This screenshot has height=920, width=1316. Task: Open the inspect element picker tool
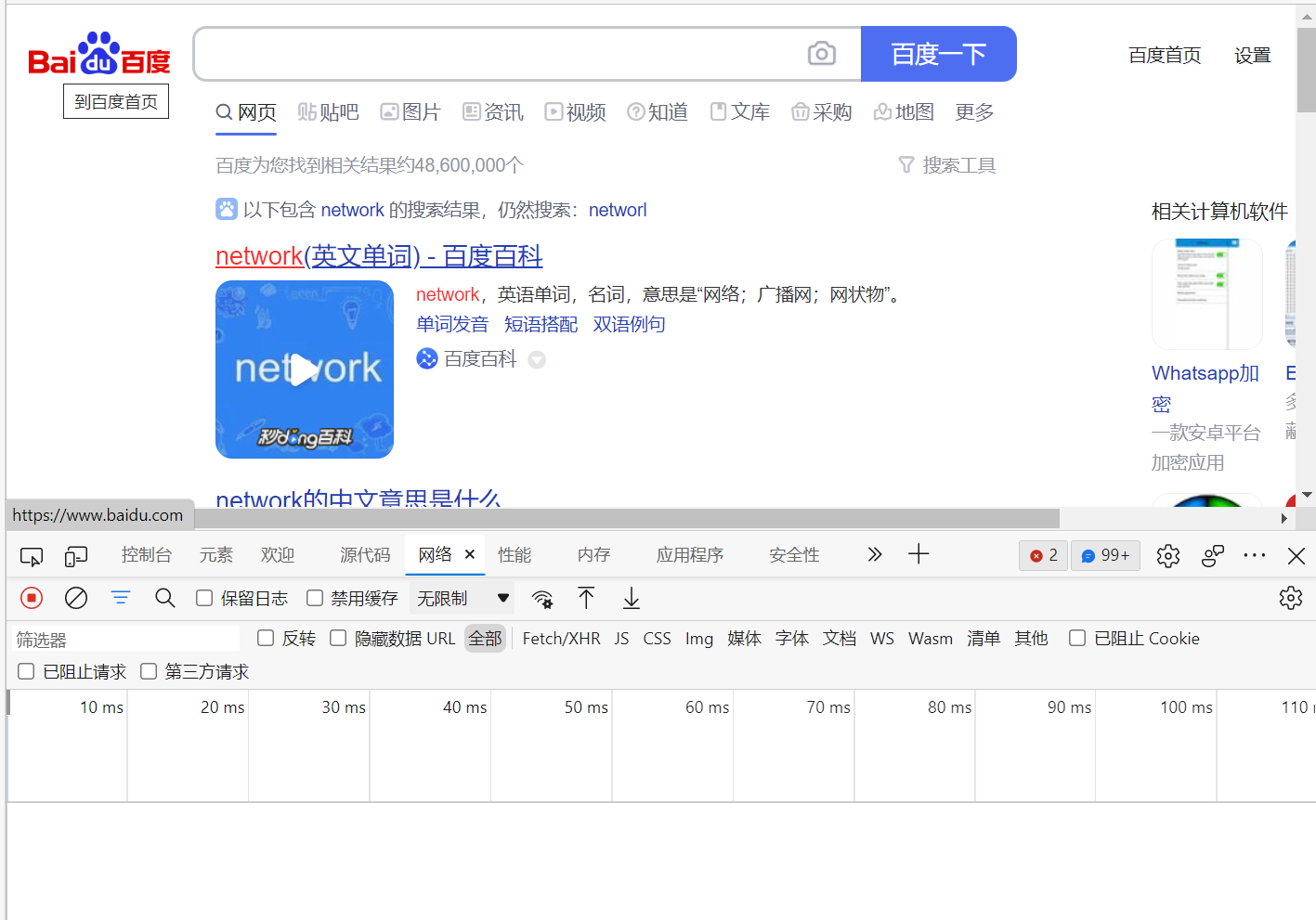[x=32, y=556]
